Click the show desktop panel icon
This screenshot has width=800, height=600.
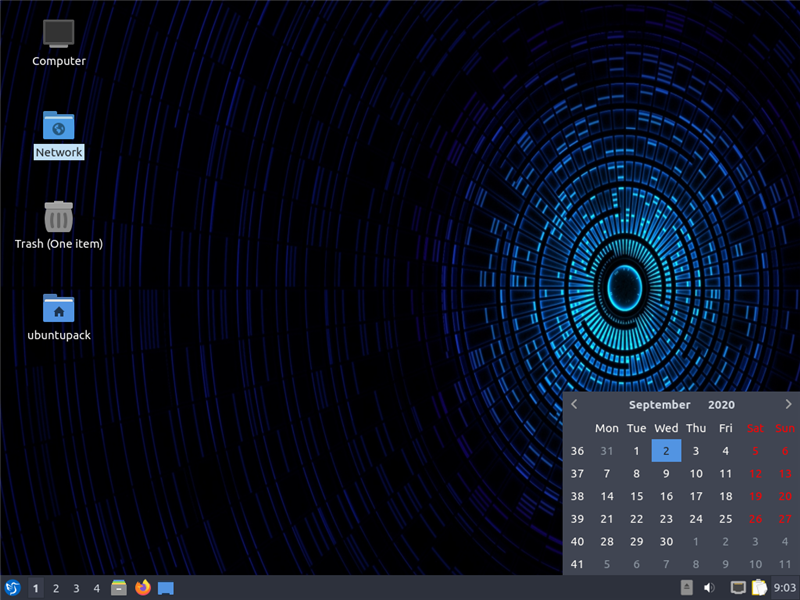pos(166,588)
